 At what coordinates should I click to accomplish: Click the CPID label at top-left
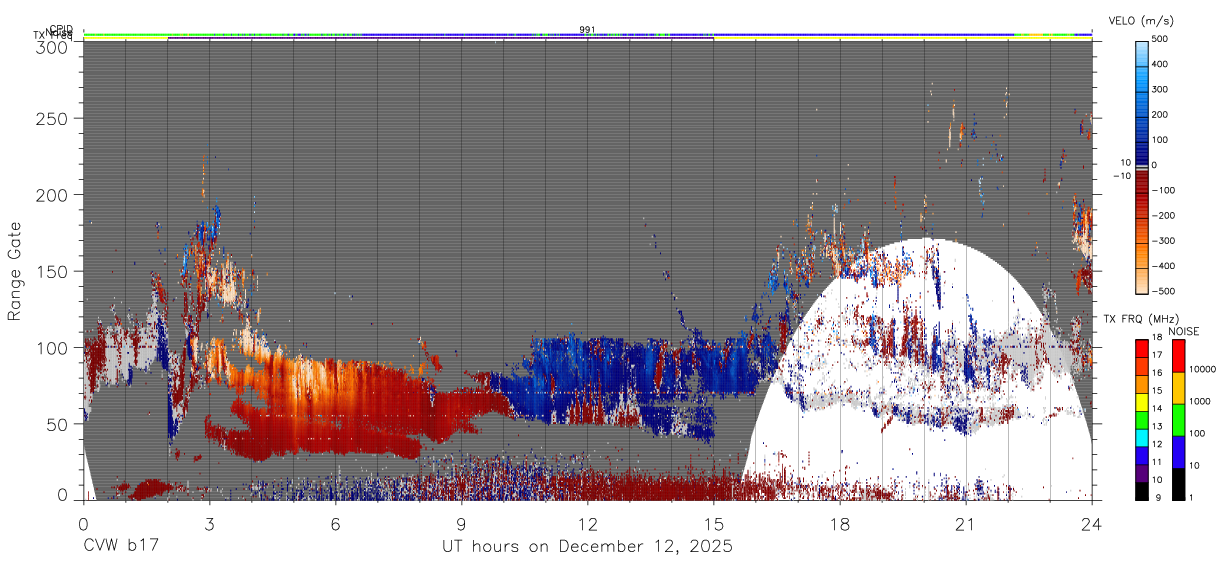pos(61,29)
